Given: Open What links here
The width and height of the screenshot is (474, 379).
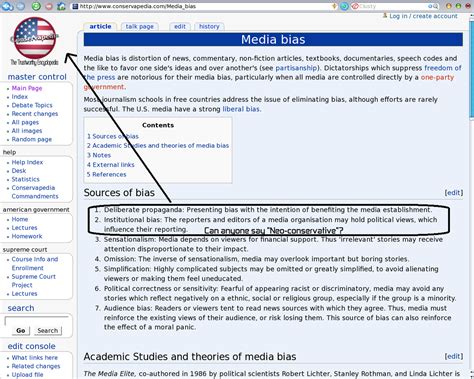Looking at the screenshot, I should 35,358.
